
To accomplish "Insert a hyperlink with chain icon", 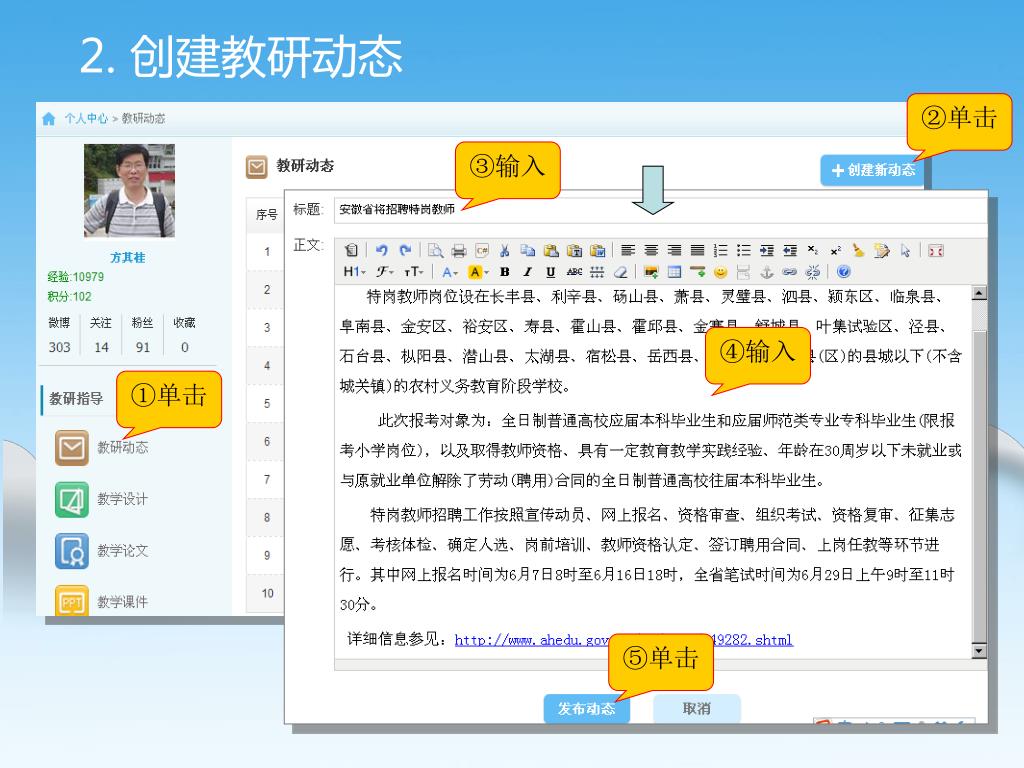I will (790, 272).
